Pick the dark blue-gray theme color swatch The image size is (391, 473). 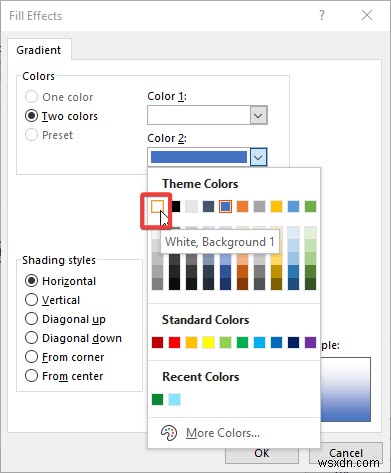[208, 206]
